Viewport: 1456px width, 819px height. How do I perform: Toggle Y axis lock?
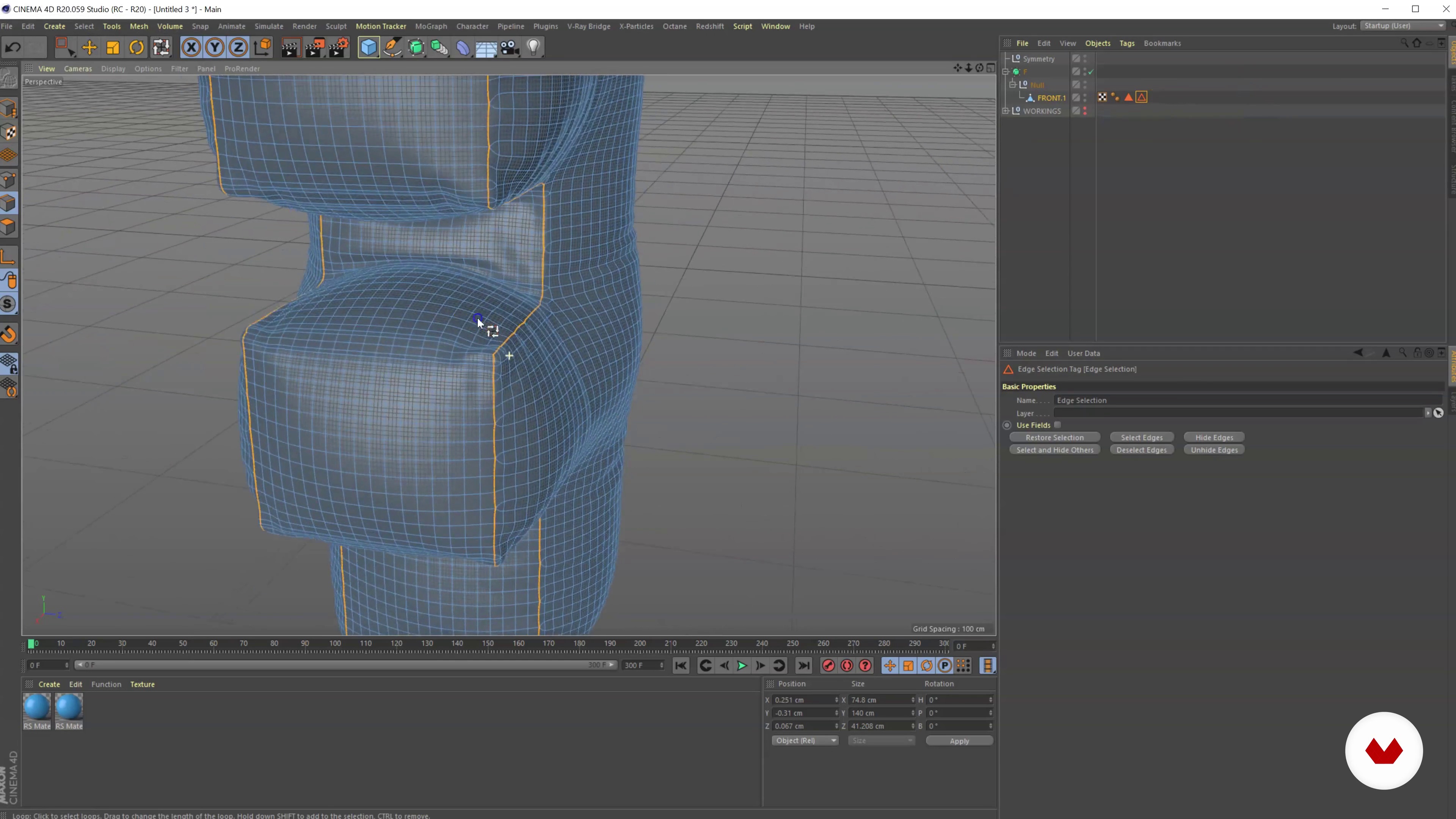tap(215, 47)
